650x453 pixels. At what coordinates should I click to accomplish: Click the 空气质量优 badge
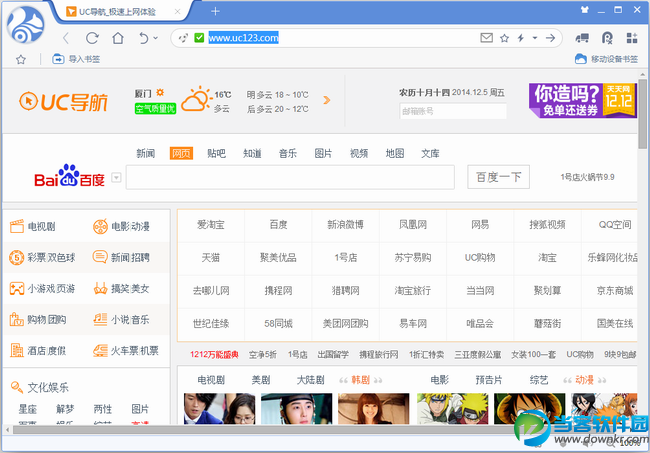point(155,109)
